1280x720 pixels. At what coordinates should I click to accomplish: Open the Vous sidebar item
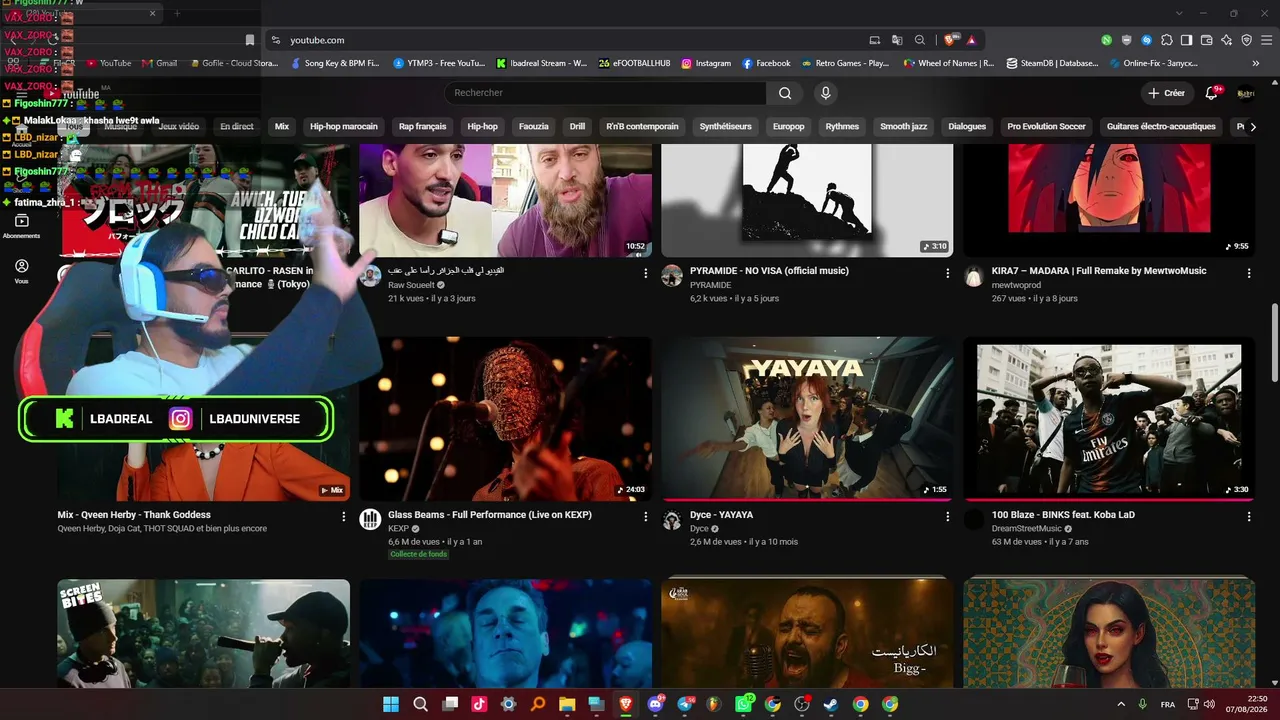tap(21, 271)
